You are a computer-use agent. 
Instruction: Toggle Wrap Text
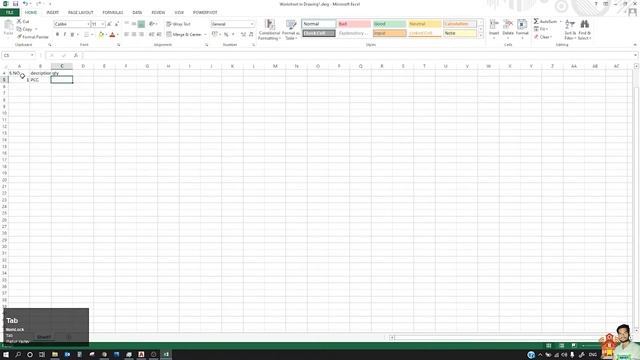point(179,24)
